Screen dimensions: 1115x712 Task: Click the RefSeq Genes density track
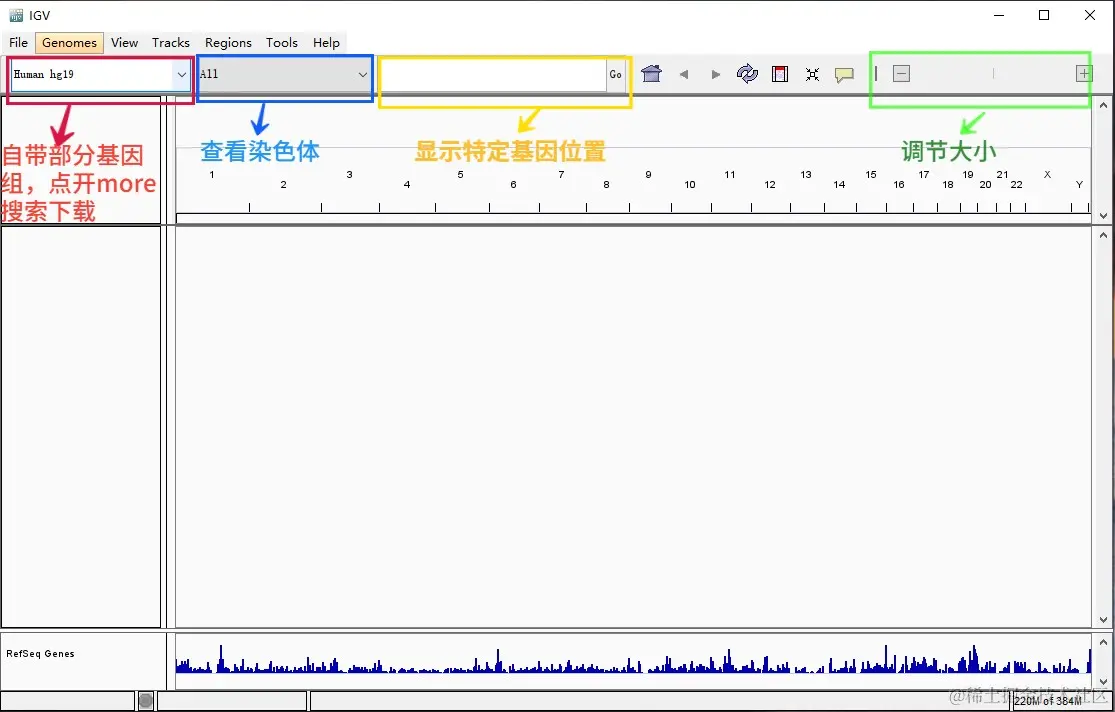point(633,660)
